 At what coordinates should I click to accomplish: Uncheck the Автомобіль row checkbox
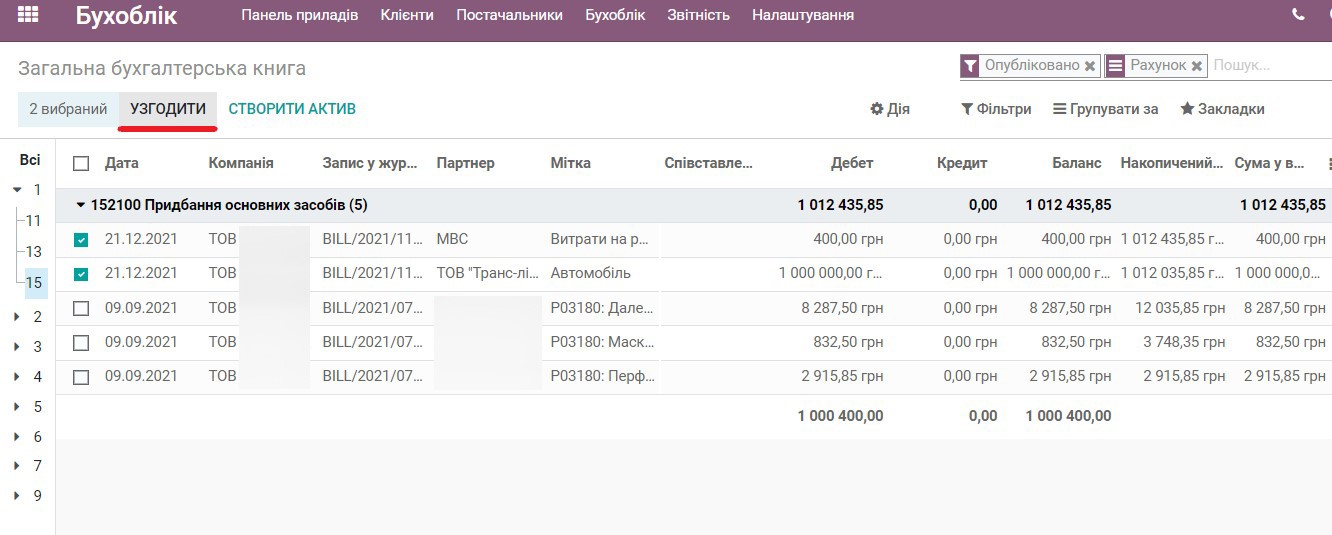pyautogui.click(x=81, y=274)
